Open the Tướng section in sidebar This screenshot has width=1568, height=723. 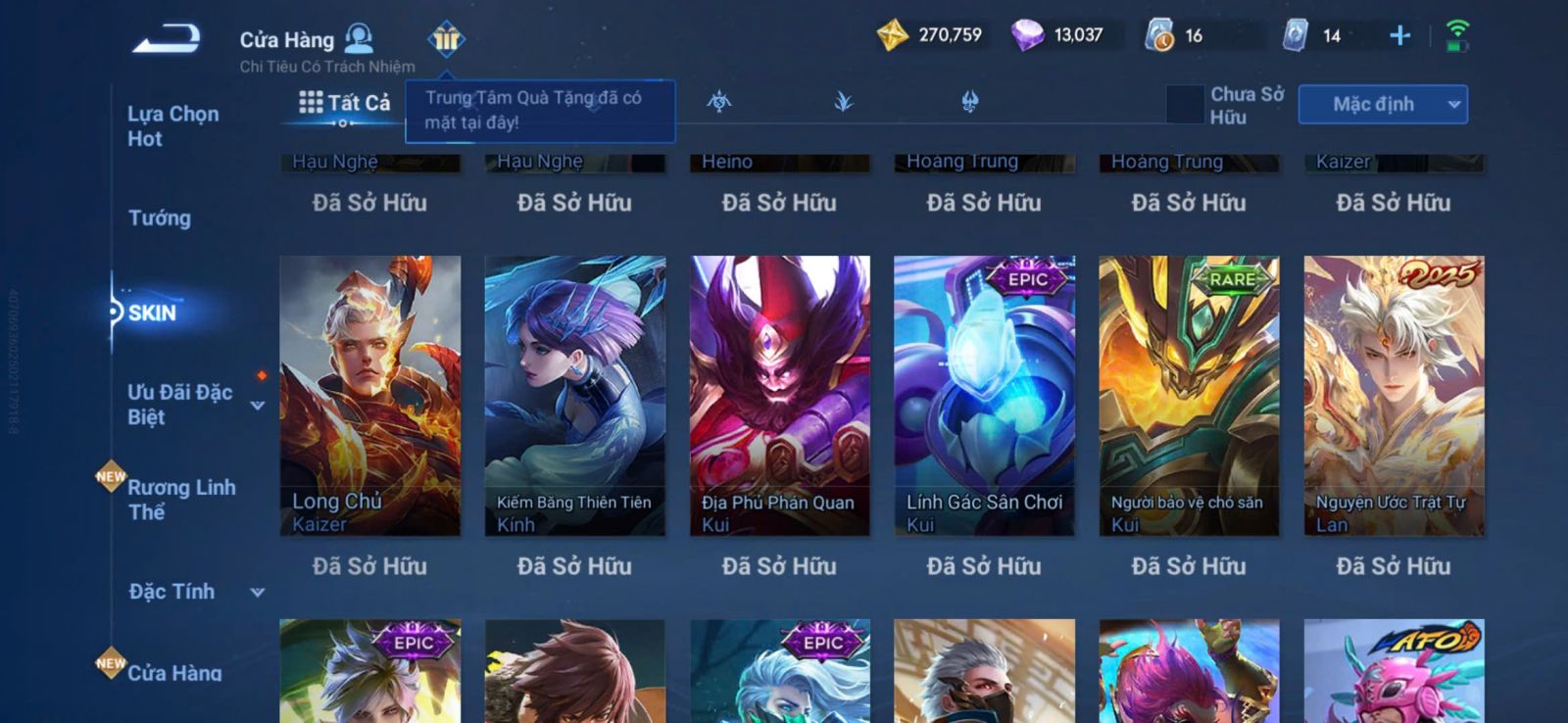coord(160,217)
